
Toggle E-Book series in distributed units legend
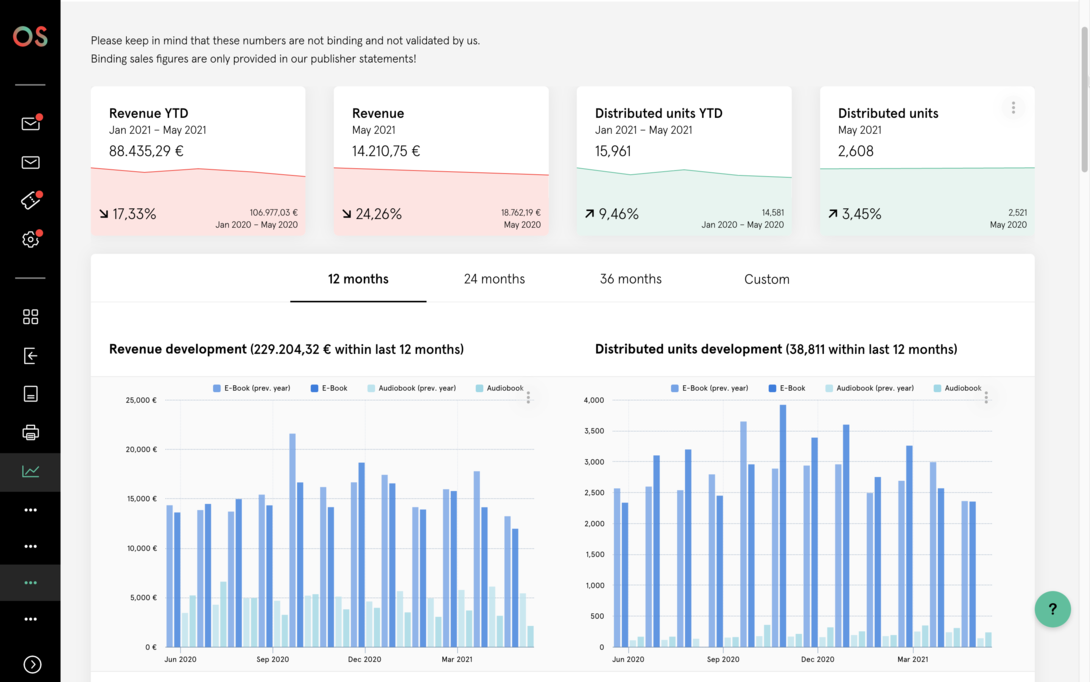(786, 388)
